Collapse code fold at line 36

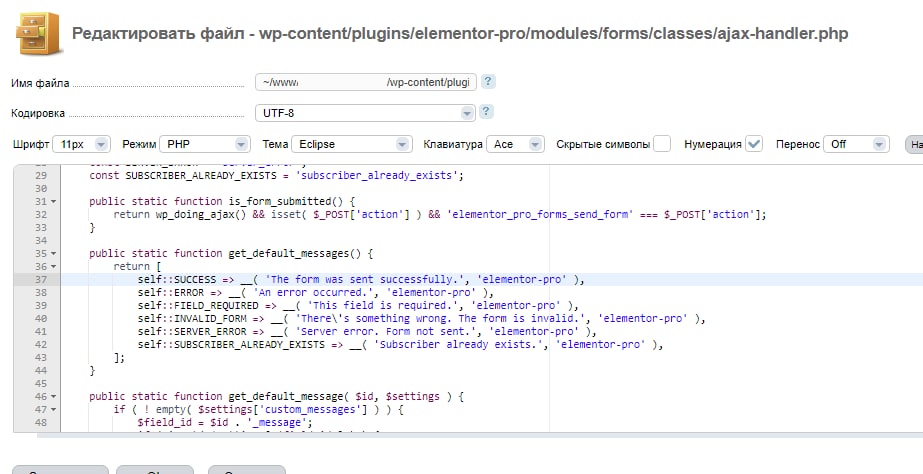pos(54,266)
